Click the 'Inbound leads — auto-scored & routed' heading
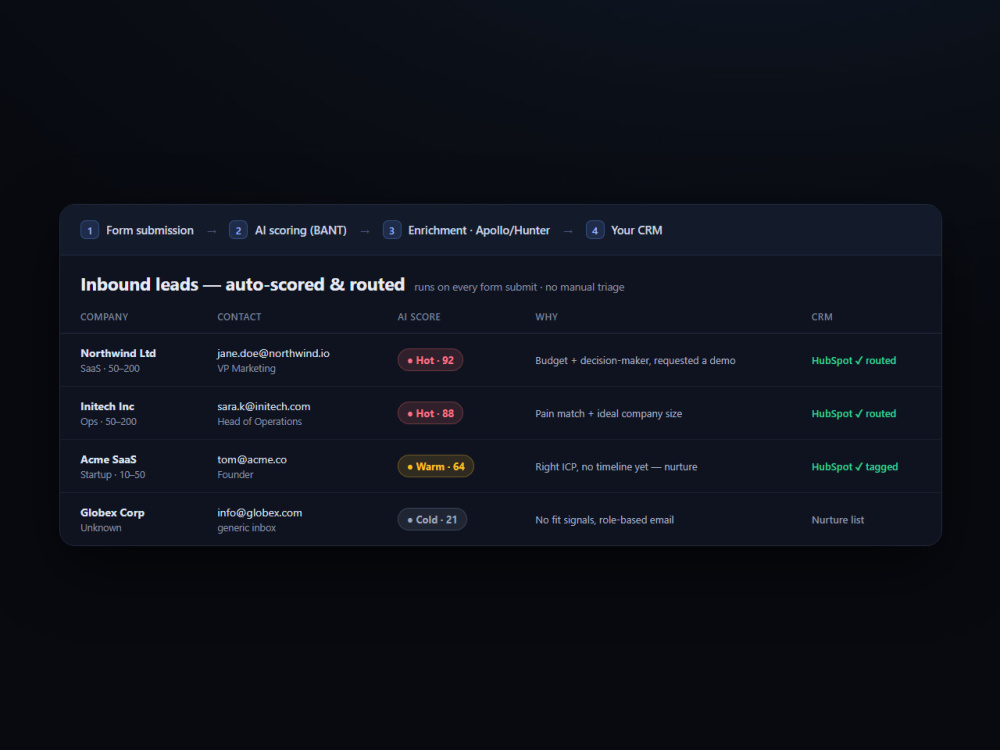Image resolution: width=1000 pixels, height=750 pixels. (x=242, y=284)
